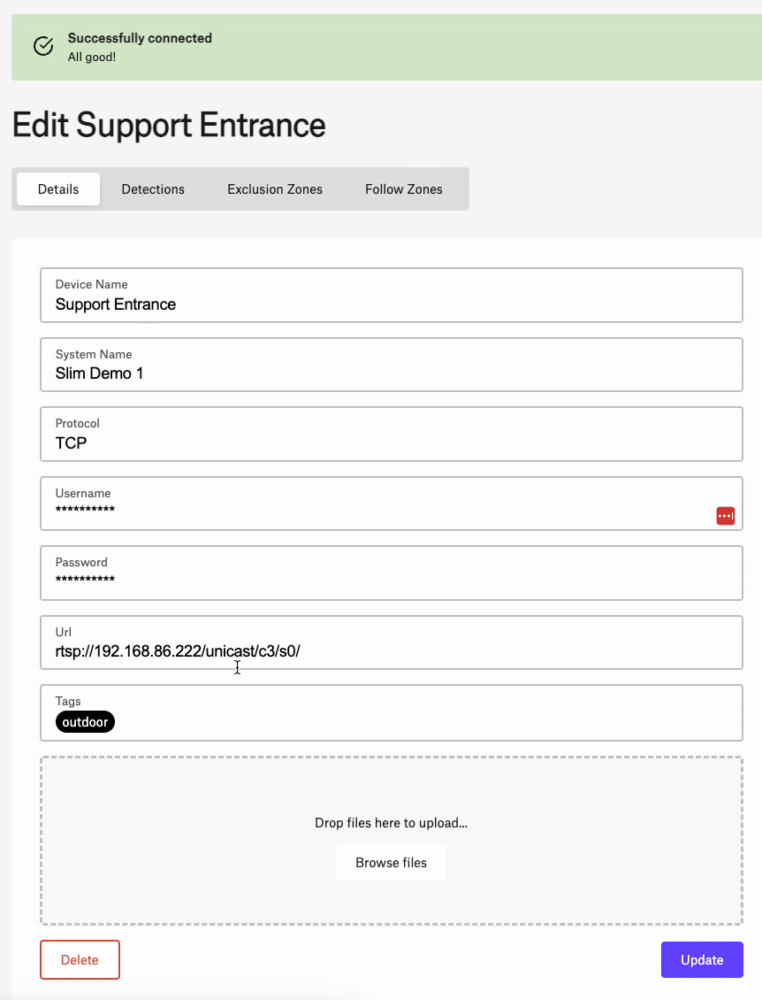Click the red password manager icon
Screen dimensions: 762x1000
pos(726,515)
